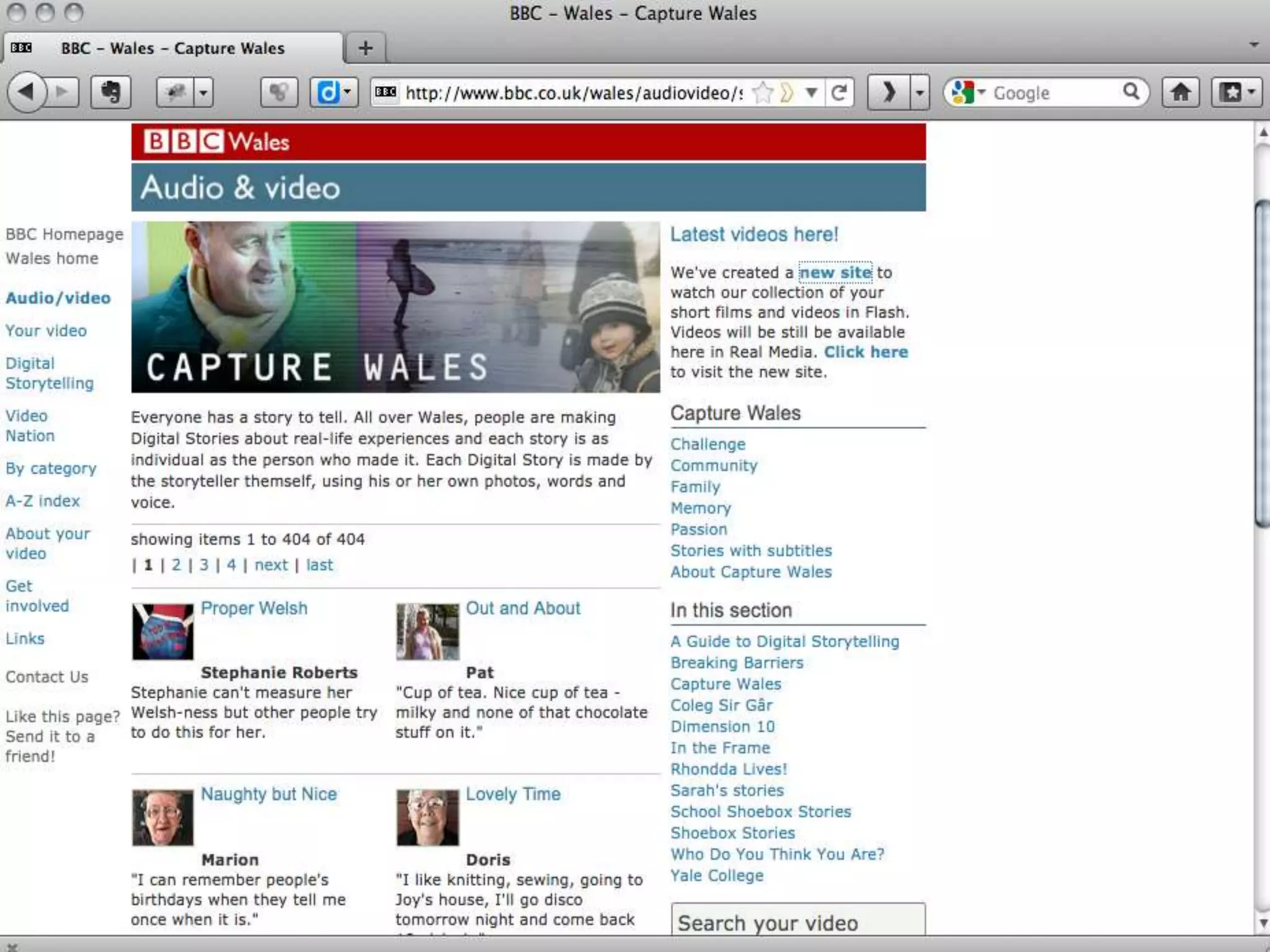Go to results page 2
1270x952 pixels.
[176, 565]
